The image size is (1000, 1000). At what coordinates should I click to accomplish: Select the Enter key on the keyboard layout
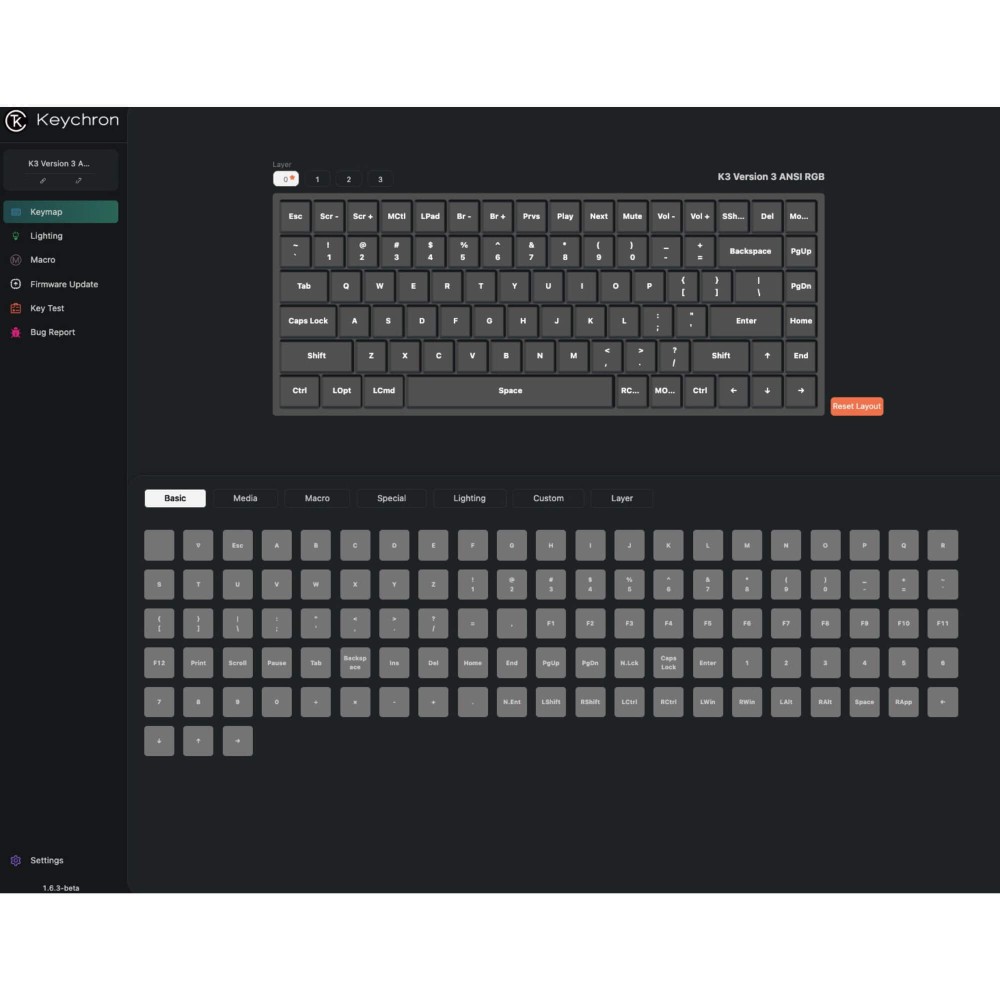pos(746,321)
